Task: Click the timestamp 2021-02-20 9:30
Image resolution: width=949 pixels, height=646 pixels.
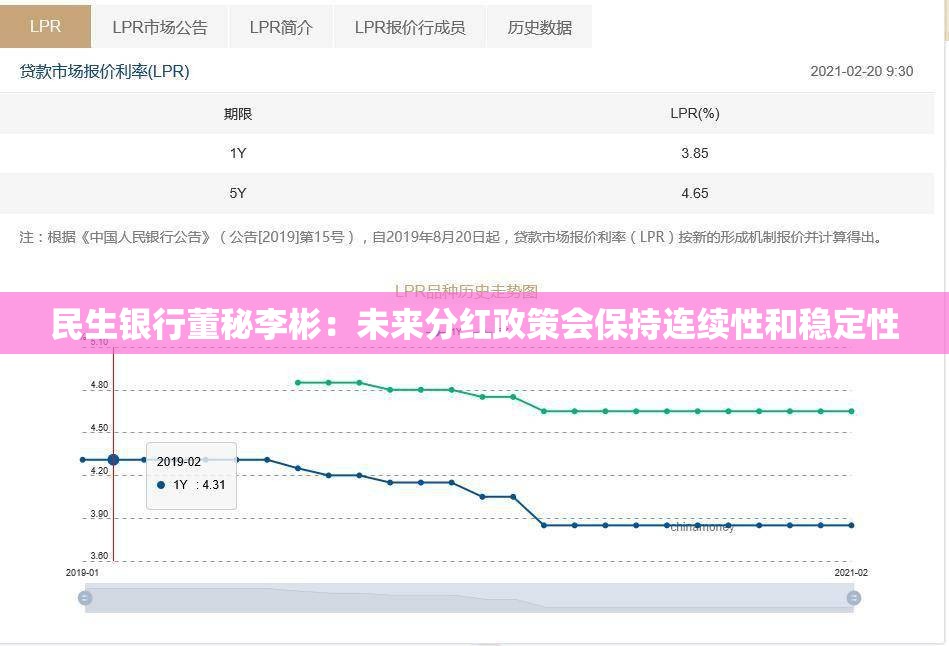Action: [861, 71]
